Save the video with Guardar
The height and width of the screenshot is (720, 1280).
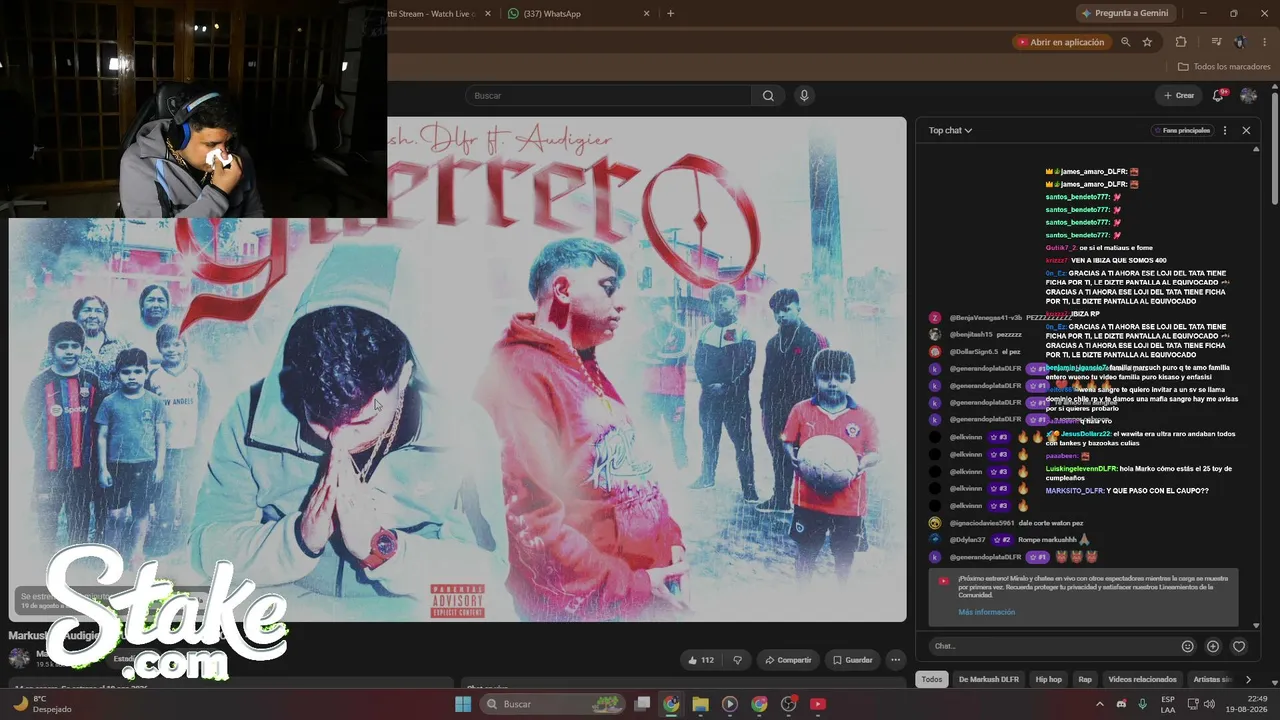pyautogui.click(x=852, y=660)
